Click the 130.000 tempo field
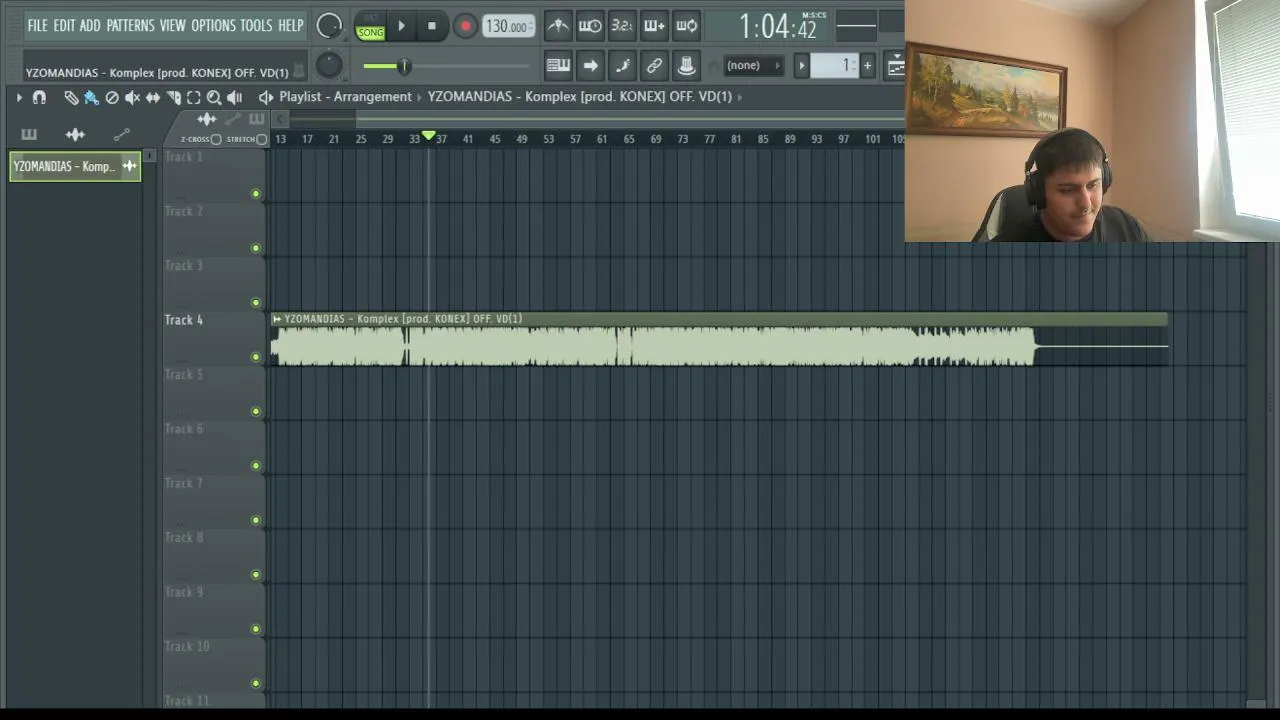The image size is (1280, 720). 509,27
